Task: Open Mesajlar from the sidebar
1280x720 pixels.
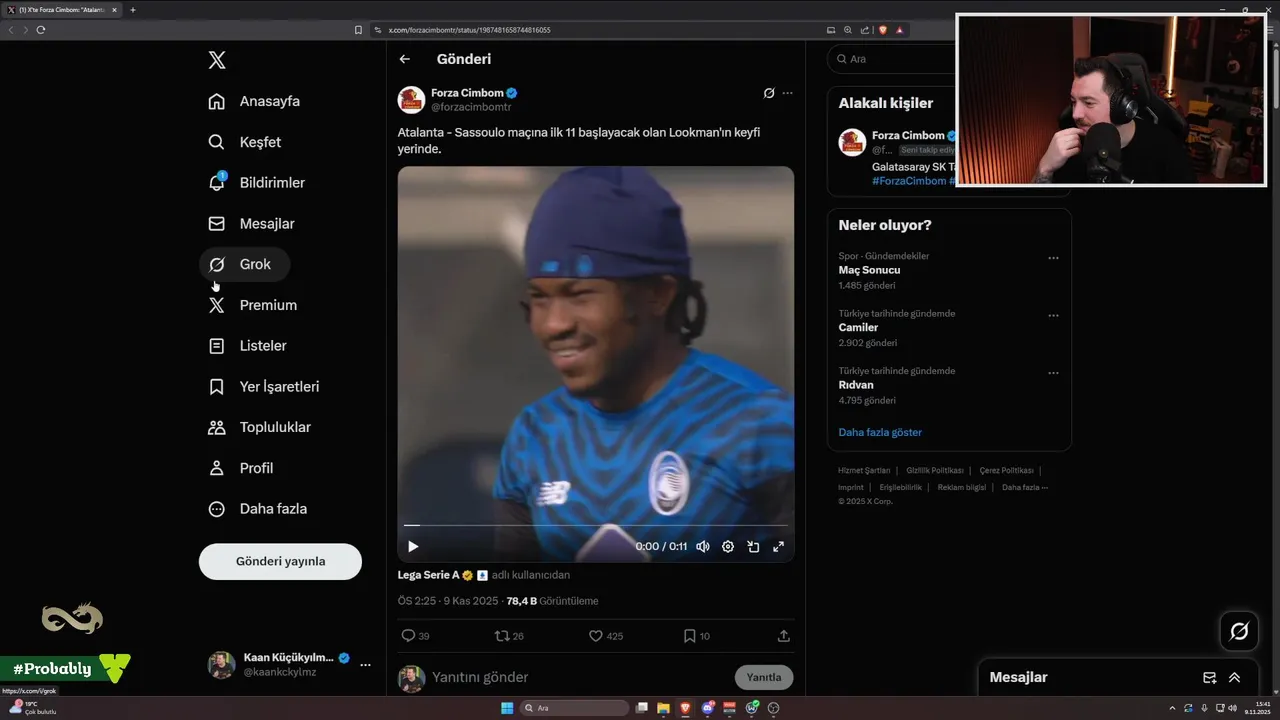Action: [x=251, y=224]
